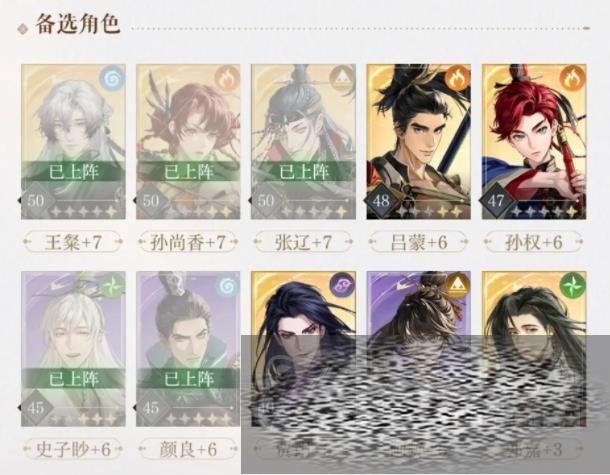Click the 备选角色 section heading
Image resolution: width=610 pixels, height=475 pixels.
[77, 24]
